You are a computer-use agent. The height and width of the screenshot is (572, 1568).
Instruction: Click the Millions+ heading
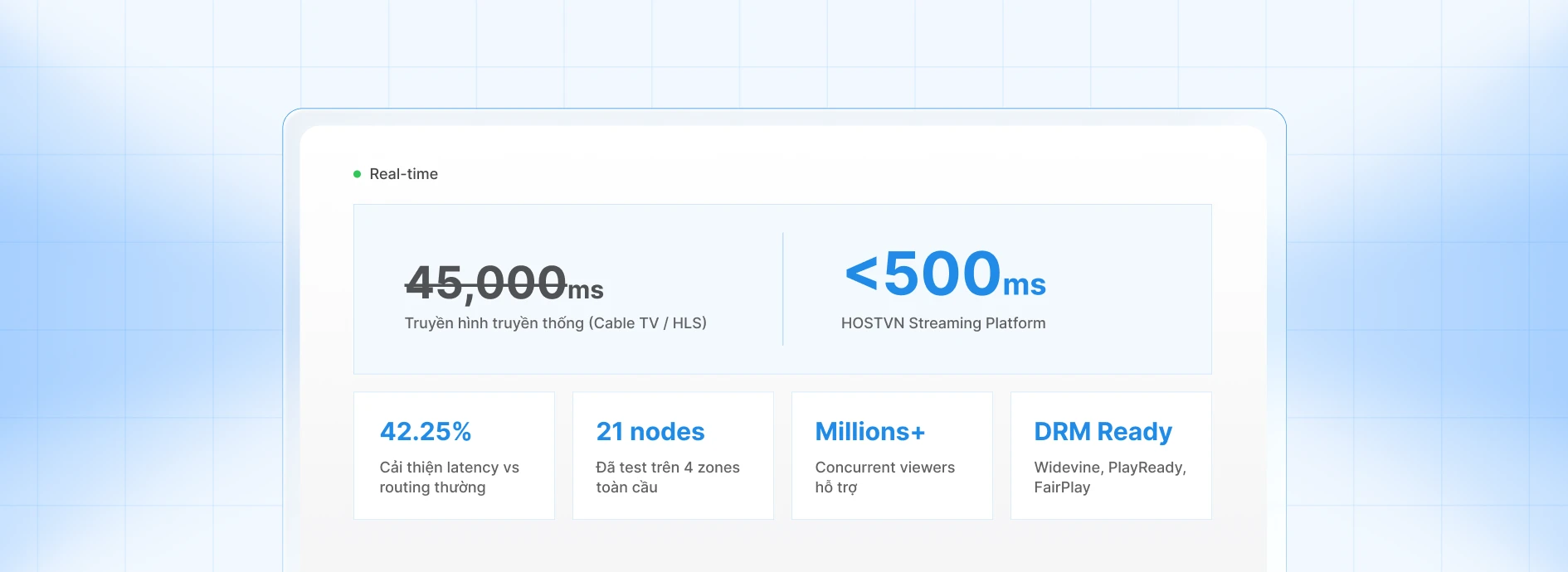[x=870, y=431]
